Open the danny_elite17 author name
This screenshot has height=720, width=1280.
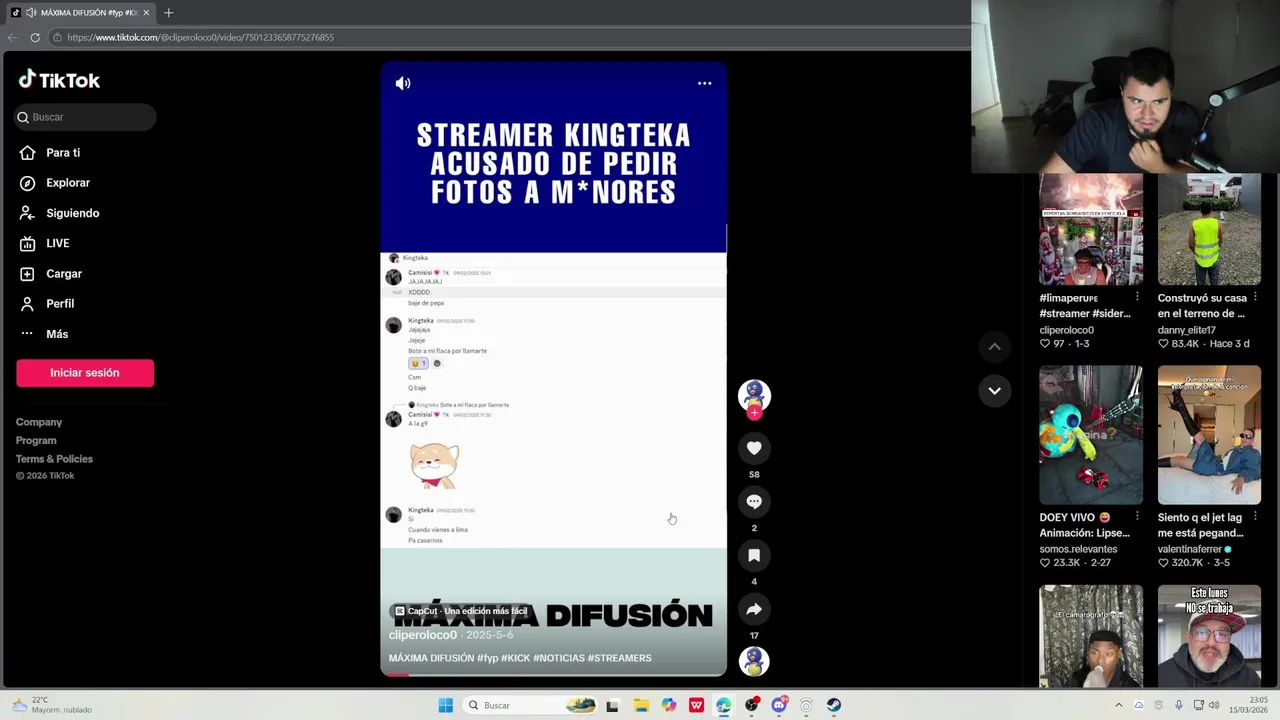point(1187,330)
